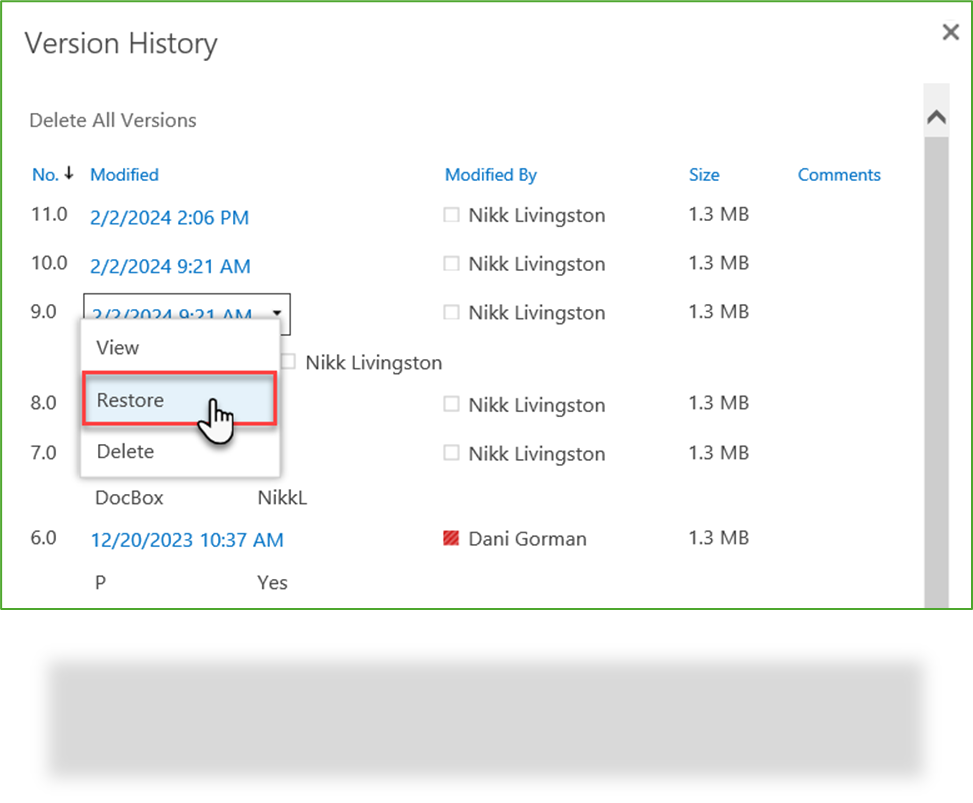The width and height of the screenshot is (973, 803).
Task: Click Dani Gorman's red presence indicator
Action: click(x=451, y=538)
